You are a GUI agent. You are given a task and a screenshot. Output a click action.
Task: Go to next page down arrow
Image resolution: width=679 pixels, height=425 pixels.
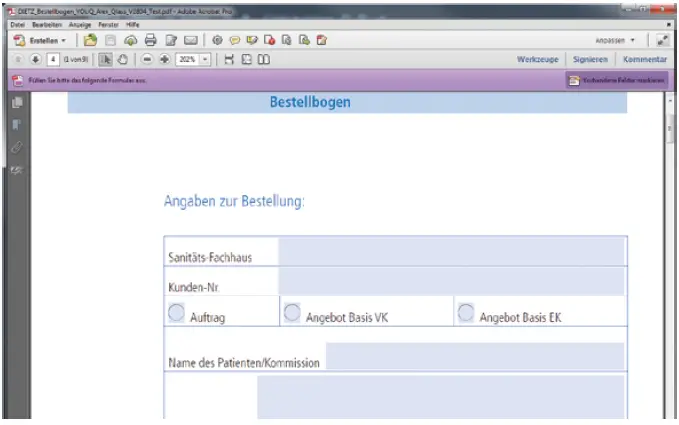coord(36,59)
